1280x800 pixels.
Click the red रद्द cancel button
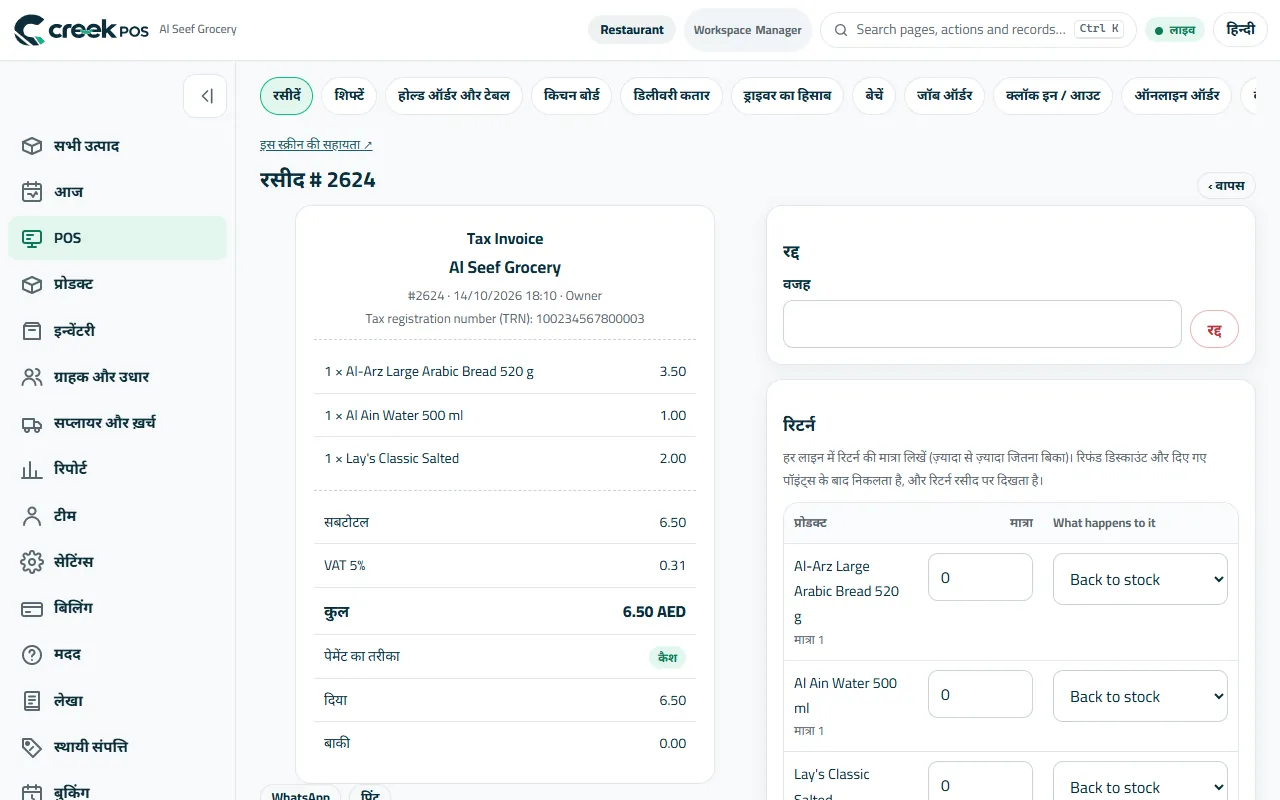[1214, 329]
